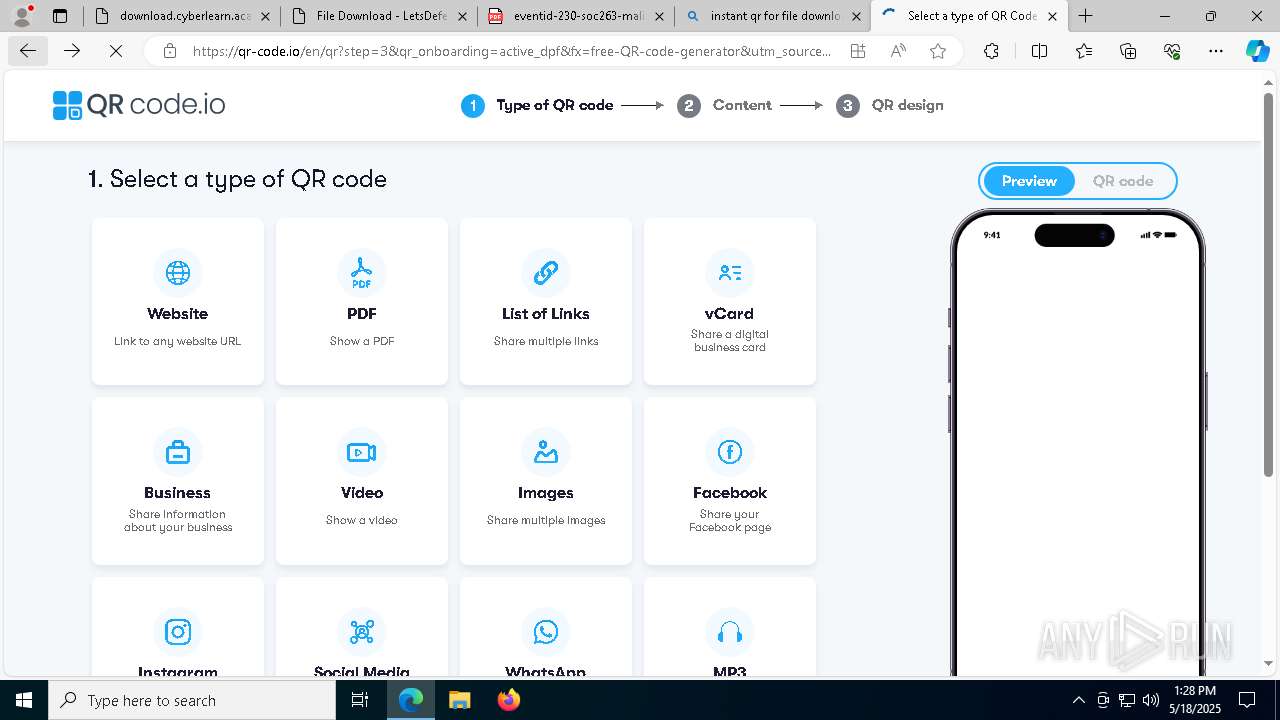The height and width of the screenshot is (720, 1280).
Task: Select the MP3 headphones icon
Action: coord(730,631)
